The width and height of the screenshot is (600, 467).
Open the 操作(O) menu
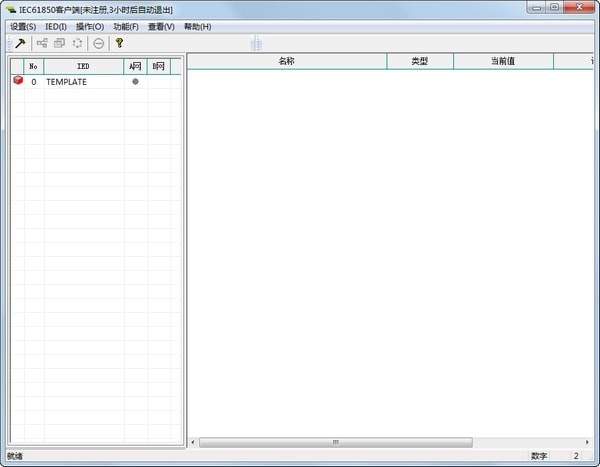(x=90, y=26)
